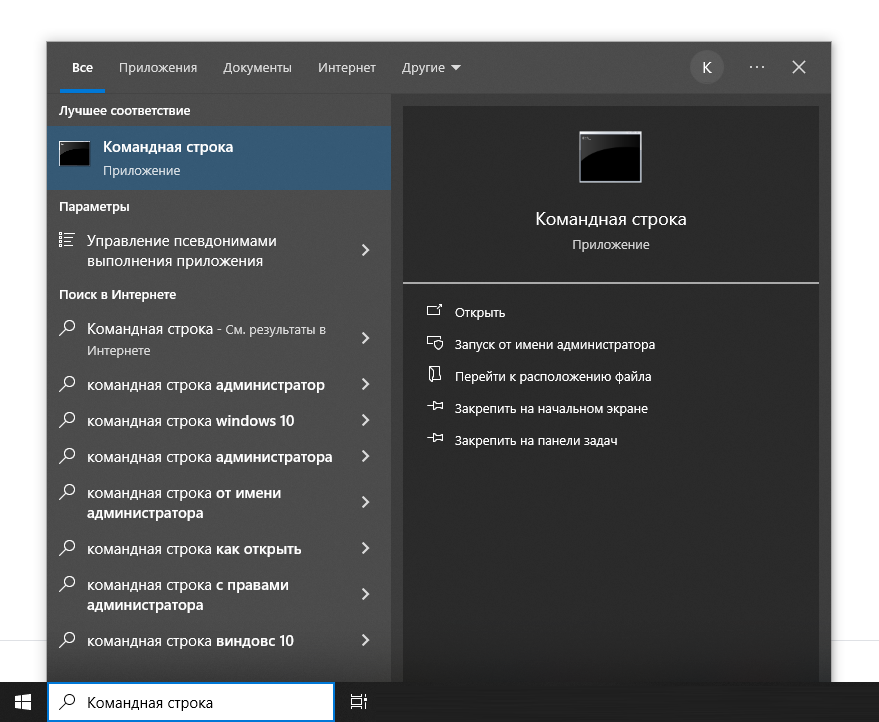This screenshot has height=722, width=879.
Task: Switch to the Приложения tab
Action: (158, 68)
